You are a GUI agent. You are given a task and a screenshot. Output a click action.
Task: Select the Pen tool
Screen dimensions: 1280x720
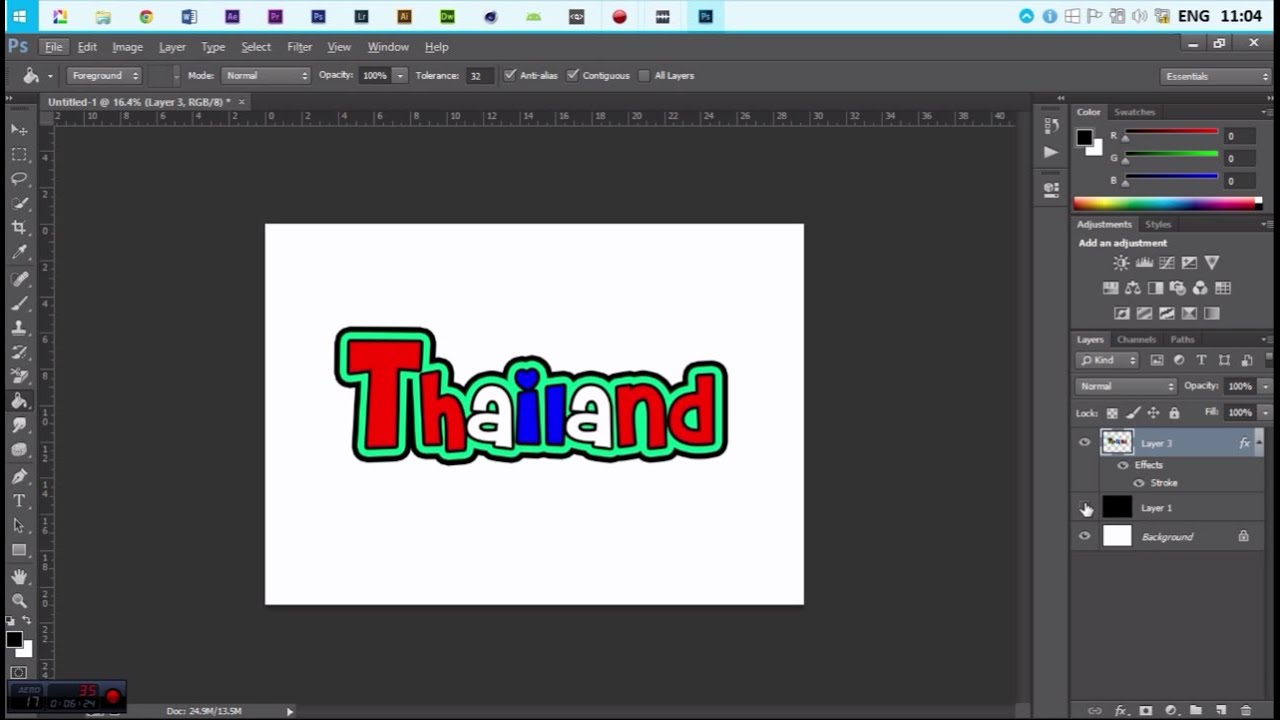19,476
